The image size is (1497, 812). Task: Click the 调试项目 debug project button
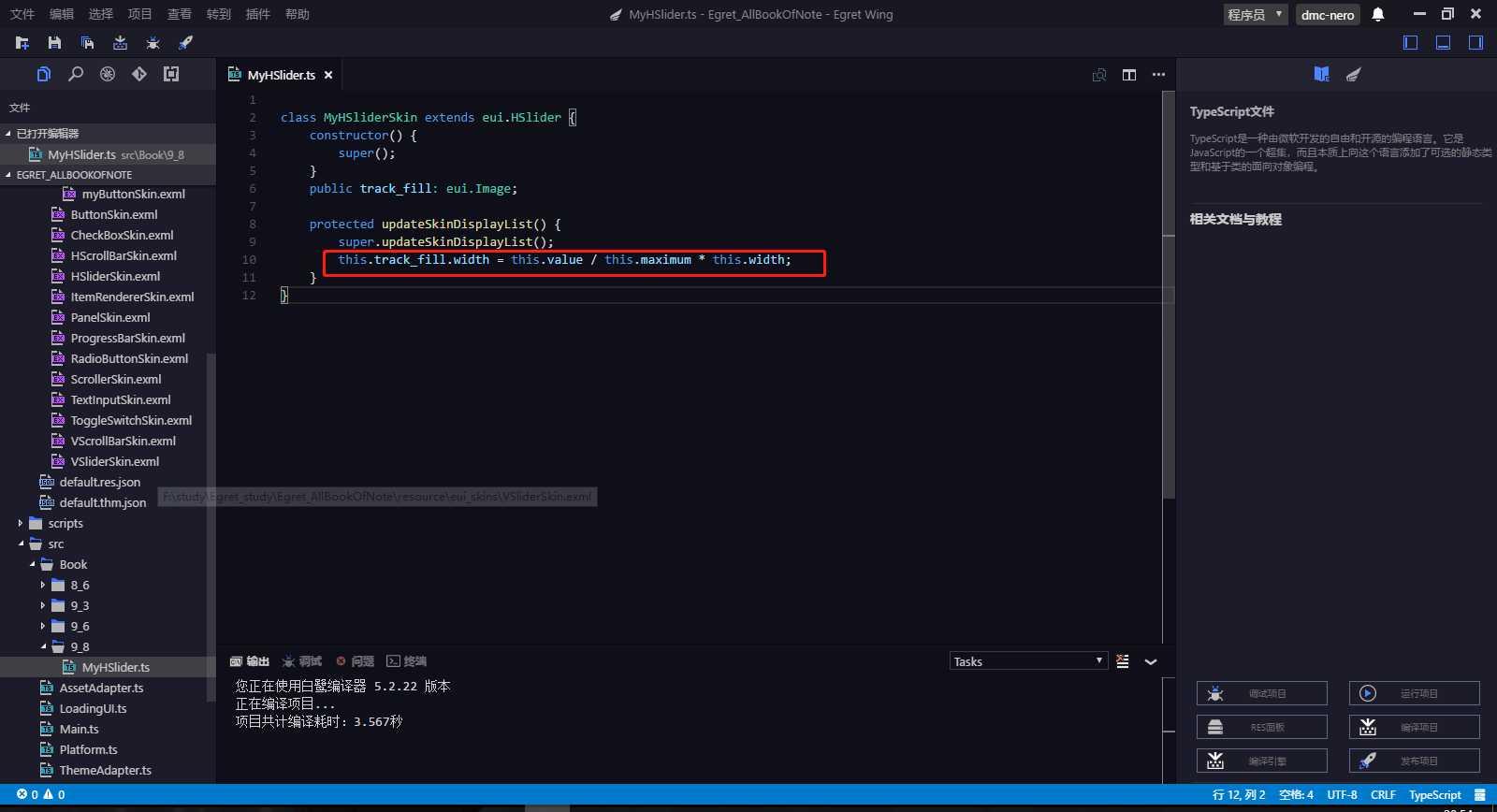(x=1262, y=693)
